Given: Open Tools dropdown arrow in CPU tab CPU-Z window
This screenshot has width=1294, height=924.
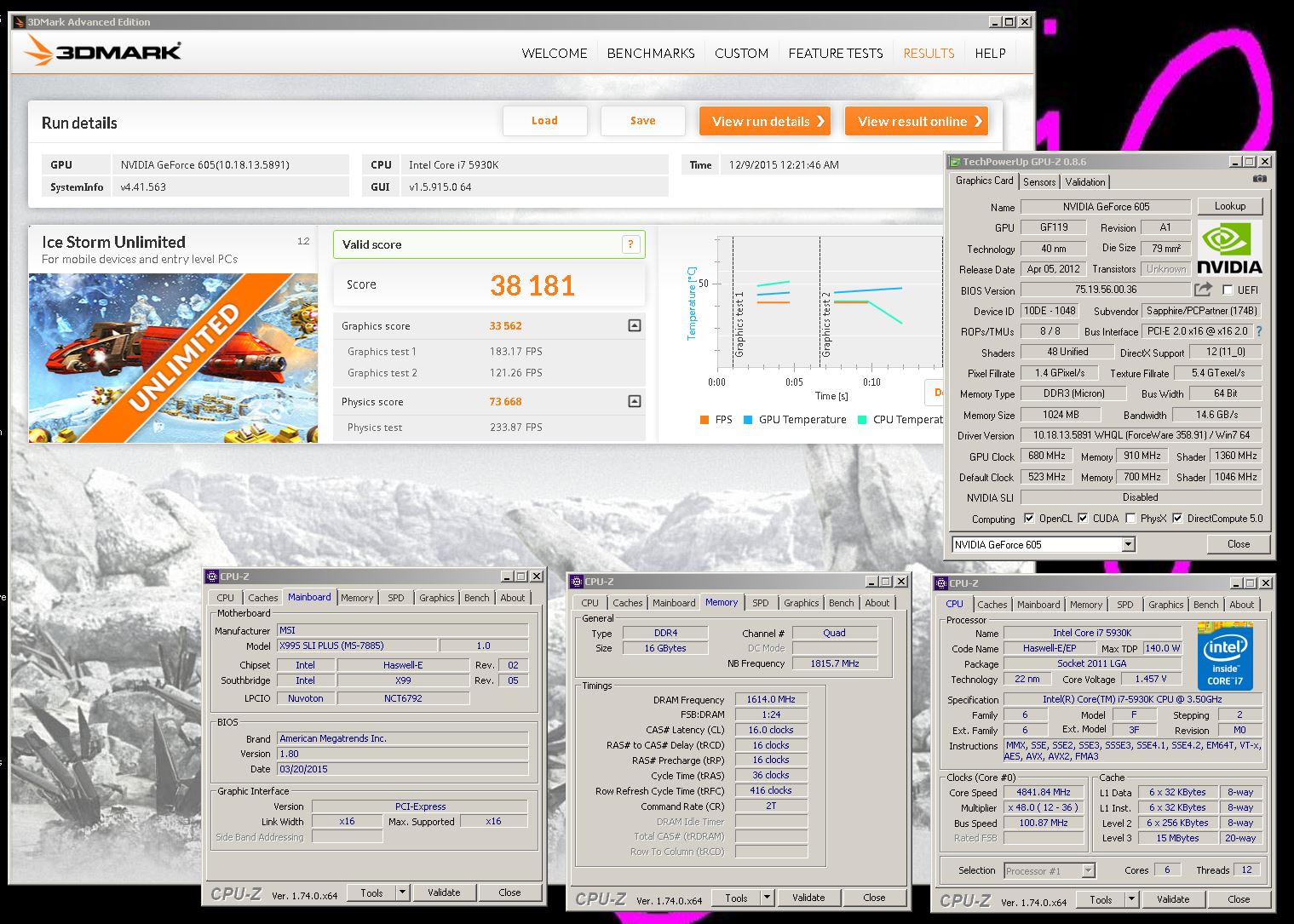Looking at the screenshot, I should click(x=1132, y=899).
